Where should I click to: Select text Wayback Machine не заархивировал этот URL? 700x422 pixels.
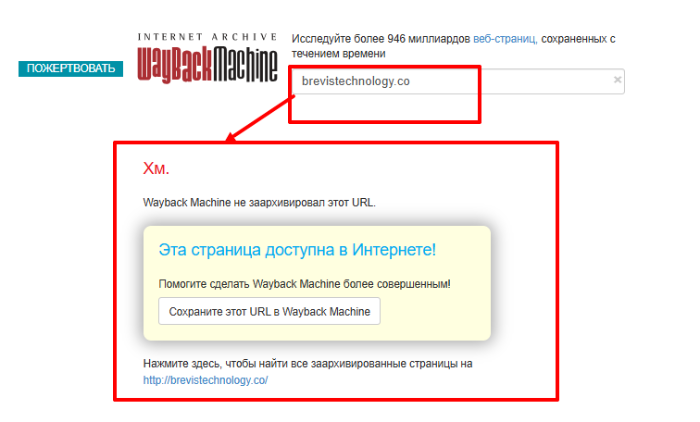click(259, 203)
